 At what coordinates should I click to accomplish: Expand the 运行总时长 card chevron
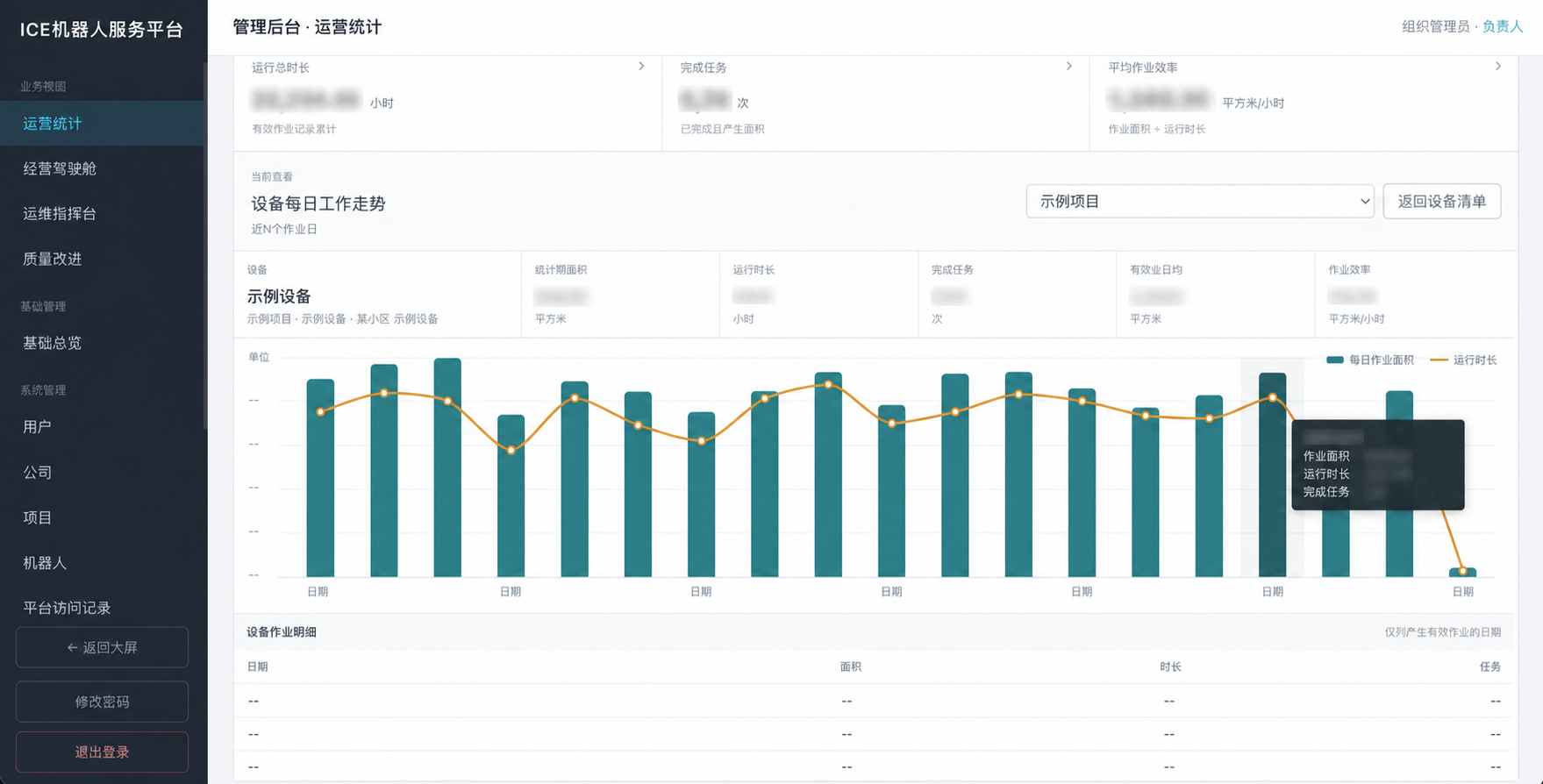(x=641, y=67)
